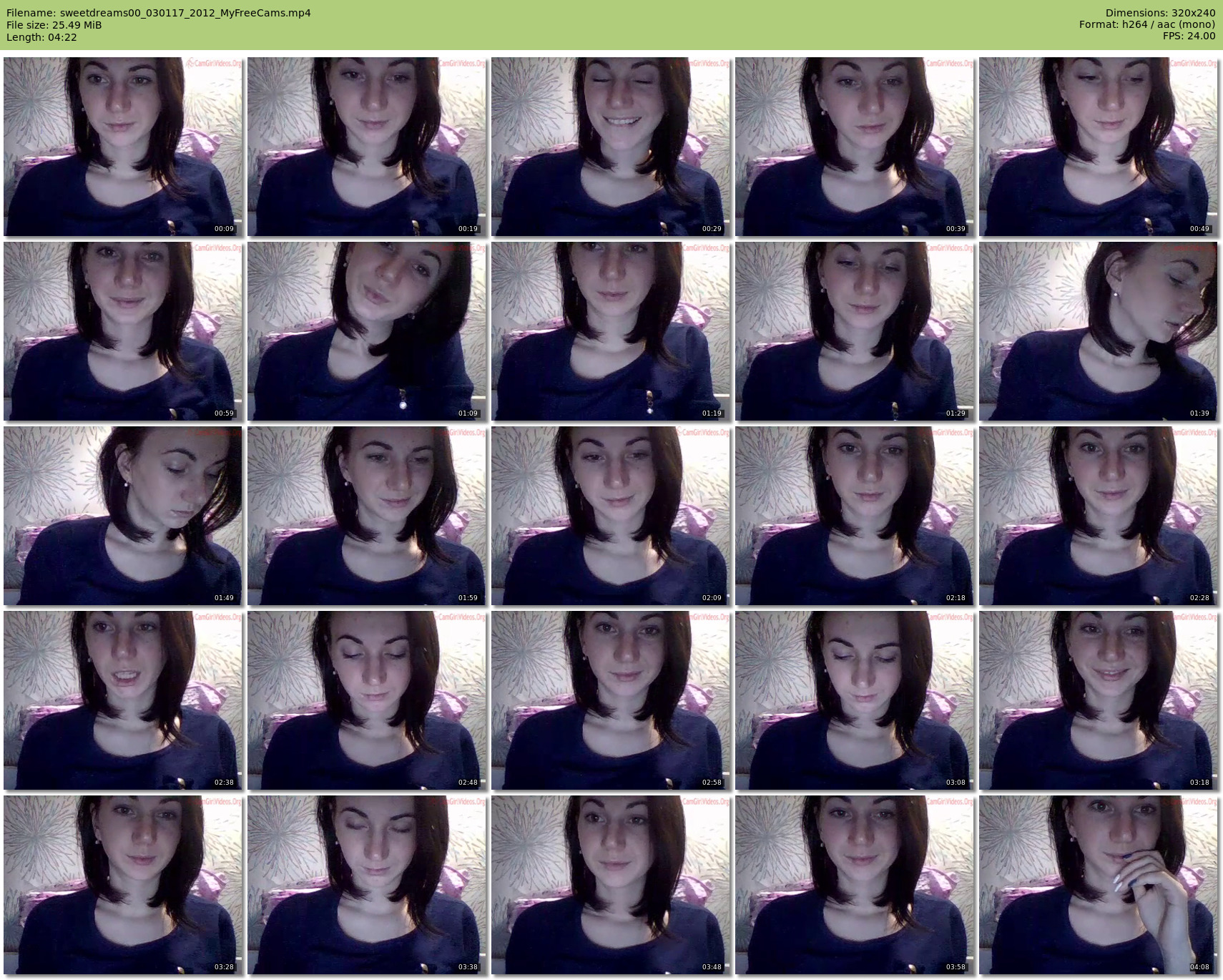Choose the 02:18 thumbnail

(x=855, y=516)
